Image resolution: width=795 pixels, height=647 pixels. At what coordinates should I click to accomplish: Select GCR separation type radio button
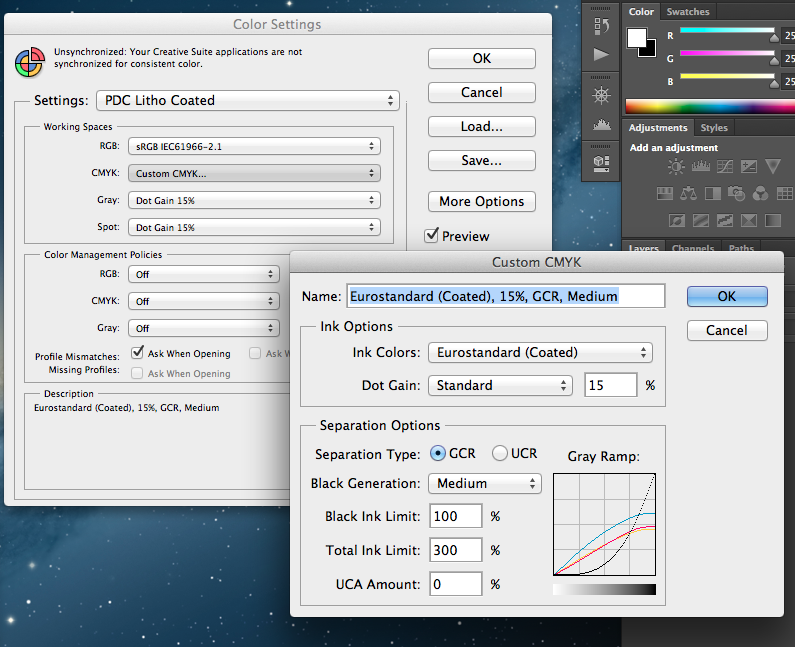pos(438,454)
